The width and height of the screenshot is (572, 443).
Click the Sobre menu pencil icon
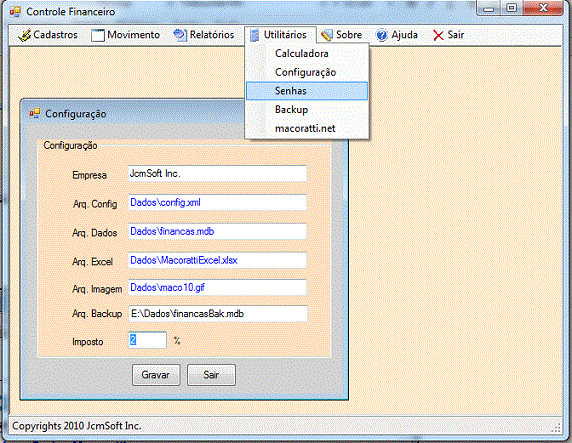click(327, 35)
